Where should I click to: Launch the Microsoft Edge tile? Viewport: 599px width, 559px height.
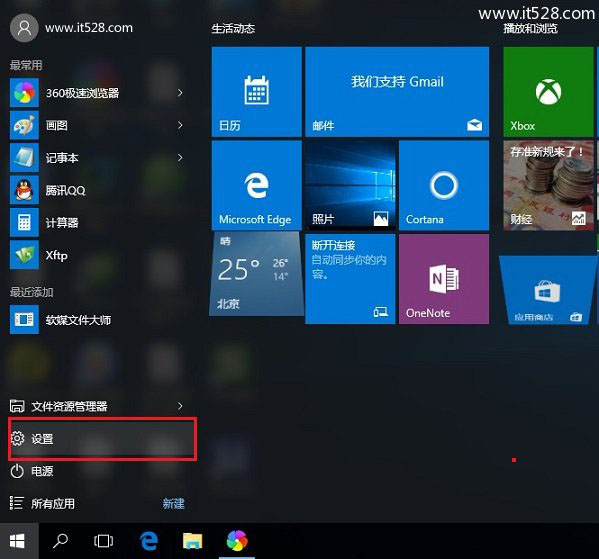tap(257, 185)
